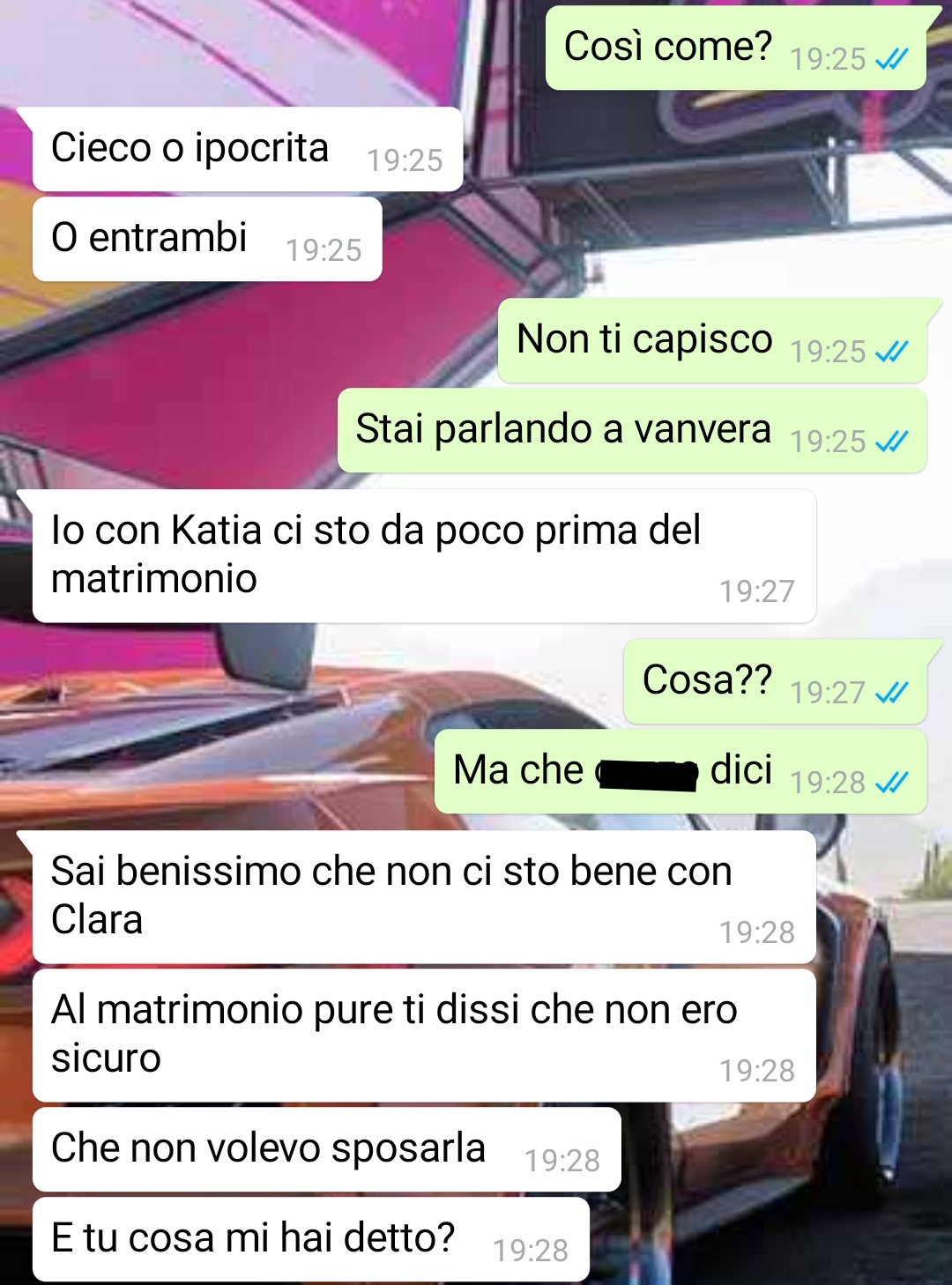Tap the blue ticks on 'Stai parlando a vanvera'
Image resolution: width=952 pixels, height=1285 pixels.
891,442
